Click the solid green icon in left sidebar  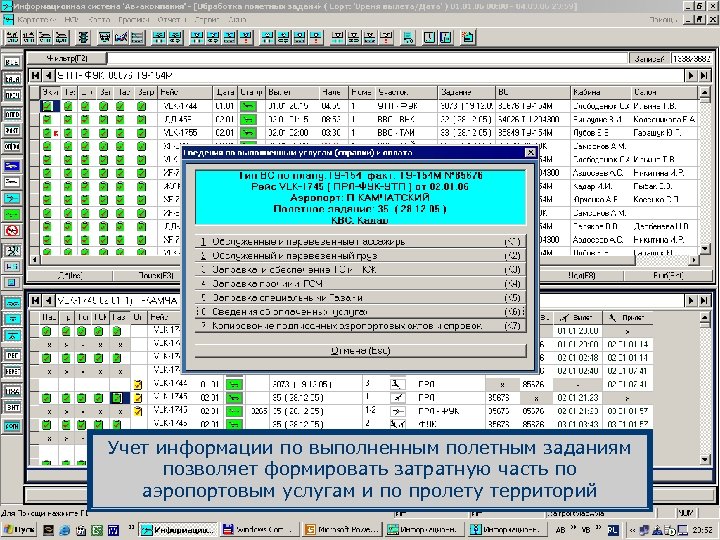pyautogui.click(x=12, y=214)
